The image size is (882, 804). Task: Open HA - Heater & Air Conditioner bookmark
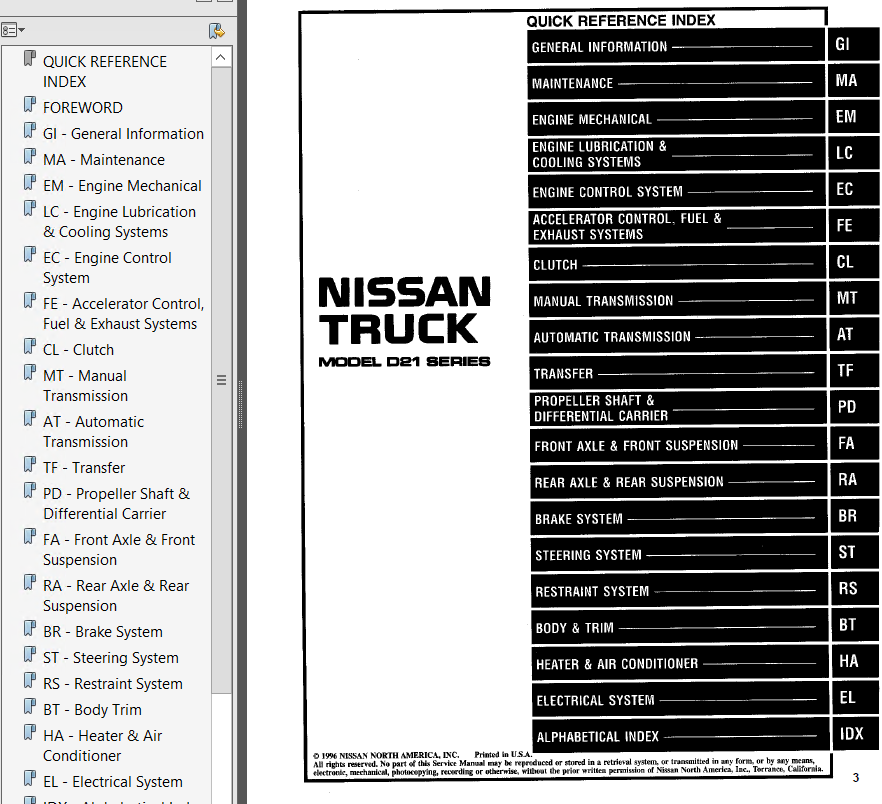(x=102, y=745)
